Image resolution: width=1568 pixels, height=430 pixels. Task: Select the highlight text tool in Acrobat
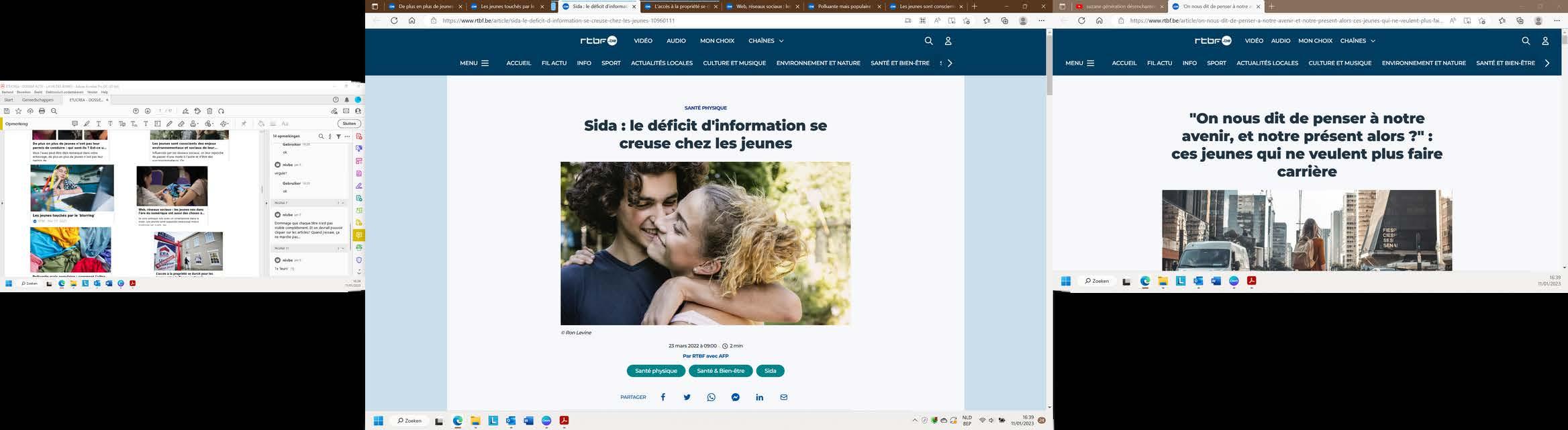[87, 124]
